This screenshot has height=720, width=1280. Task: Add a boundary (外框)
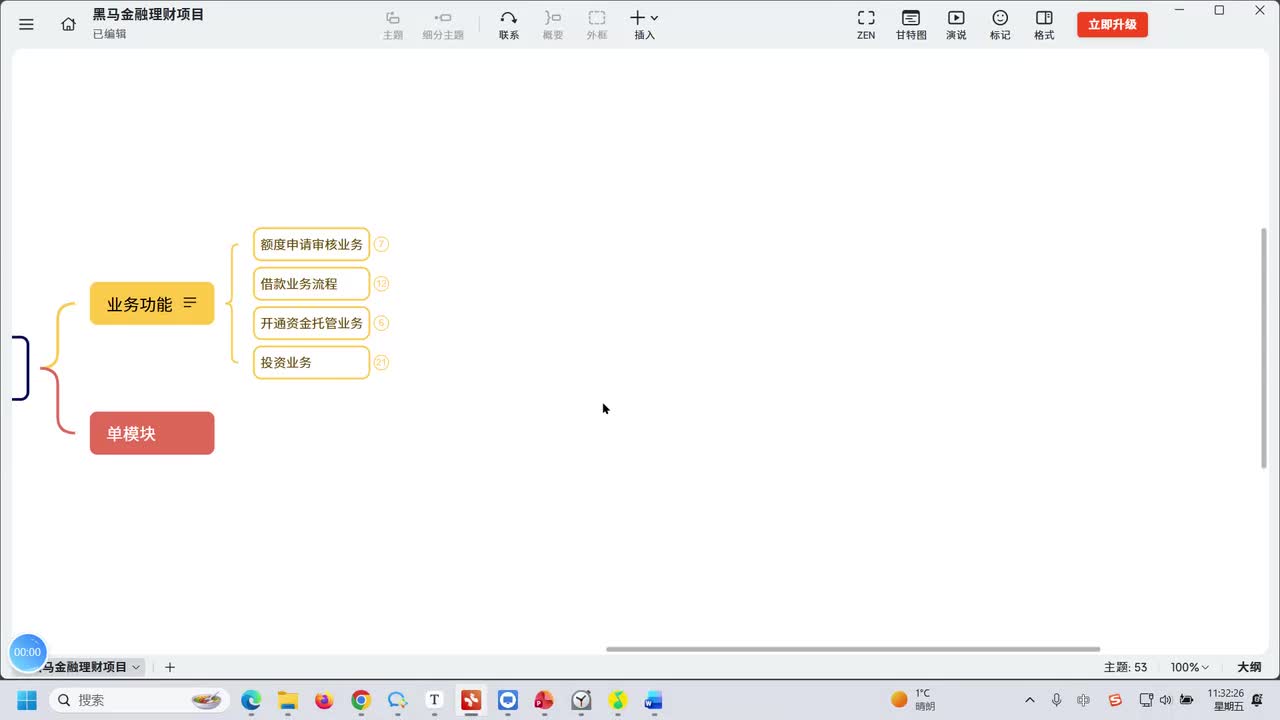(x=597, y=25)
